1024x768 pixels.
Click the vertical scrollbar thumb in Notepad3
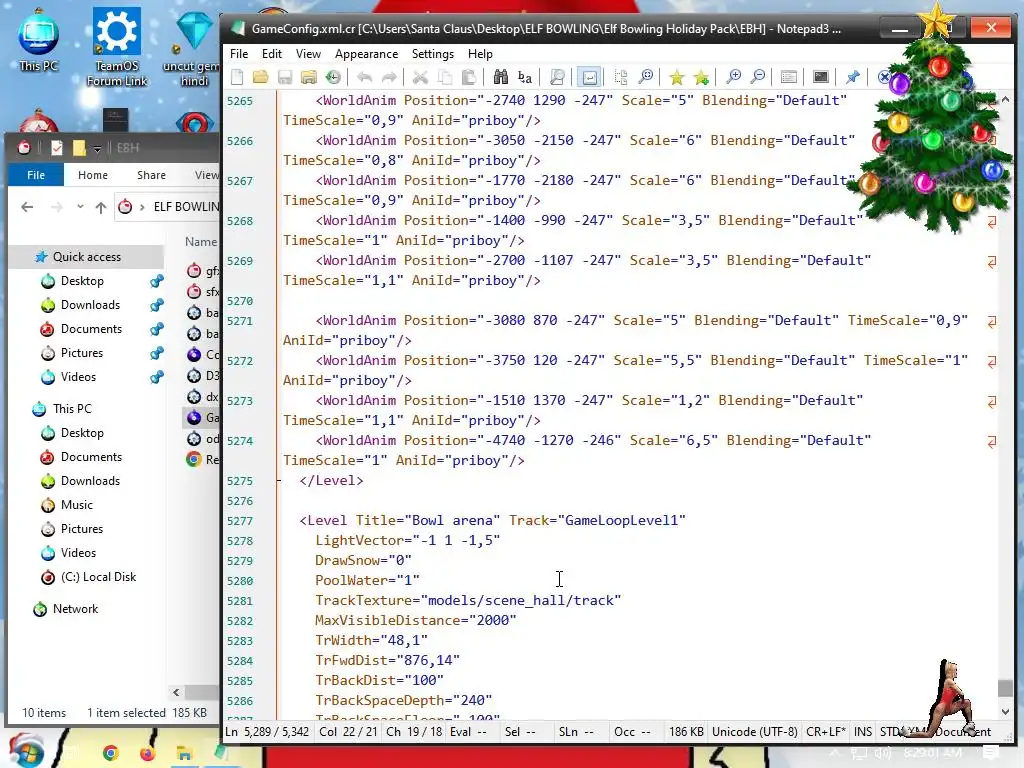[1005, 688]
